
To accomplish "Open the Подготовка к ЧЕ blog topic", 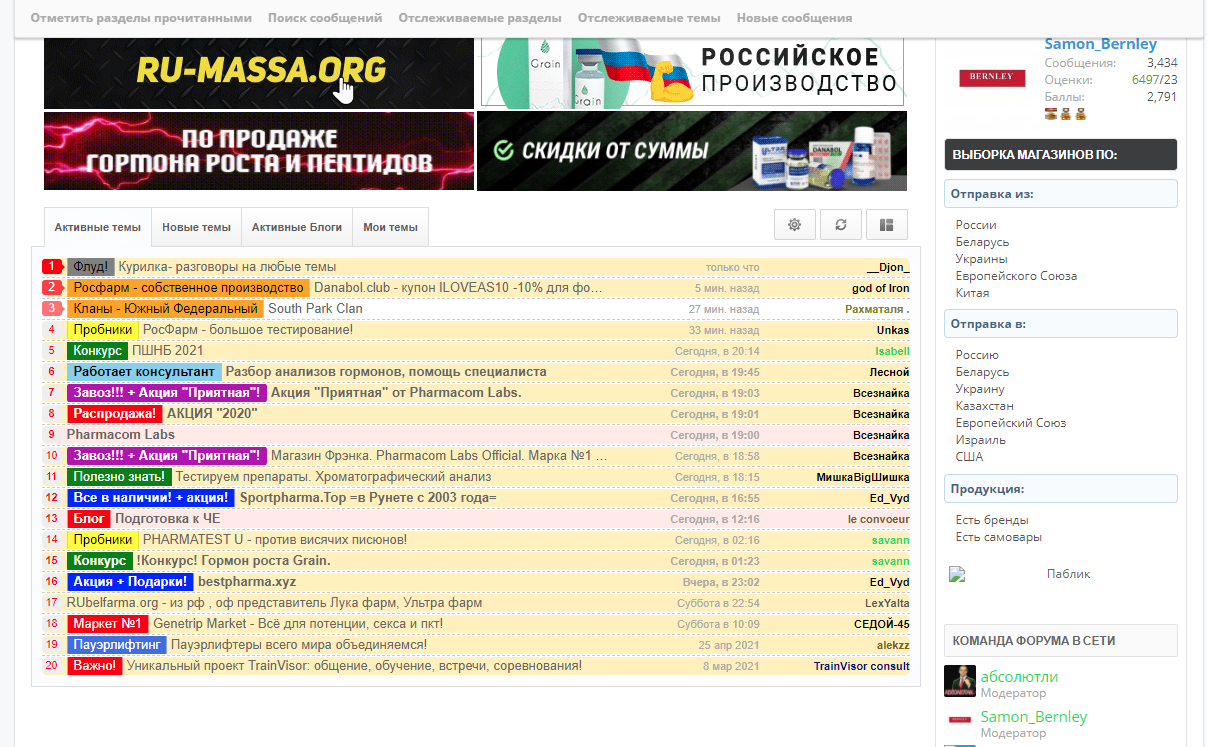I will pyautogui.click(x=167, y=519).
